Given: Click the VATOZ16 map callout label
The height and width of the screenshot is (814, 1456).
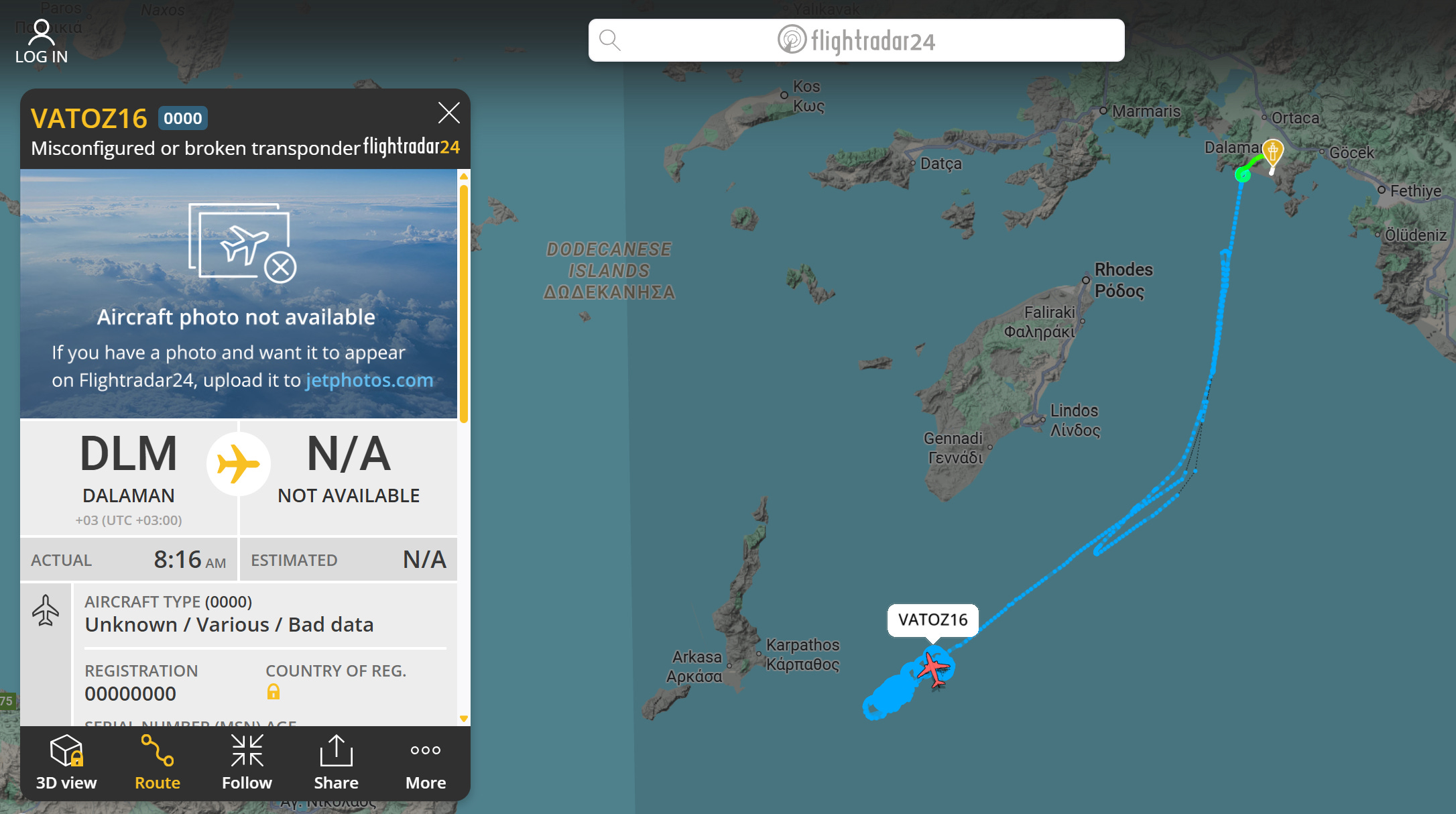Looking at the screenshot, I should coord(932,620).
